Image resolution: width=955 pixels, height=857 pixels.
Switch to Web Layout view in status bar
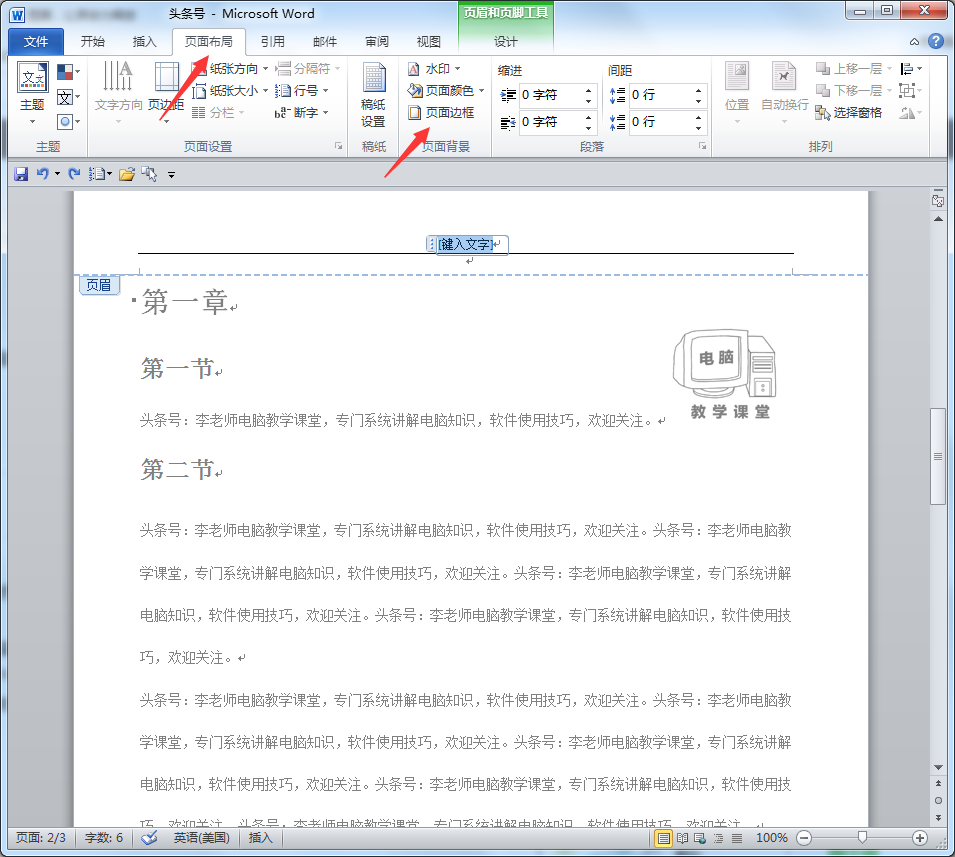(x=700, y=838)
